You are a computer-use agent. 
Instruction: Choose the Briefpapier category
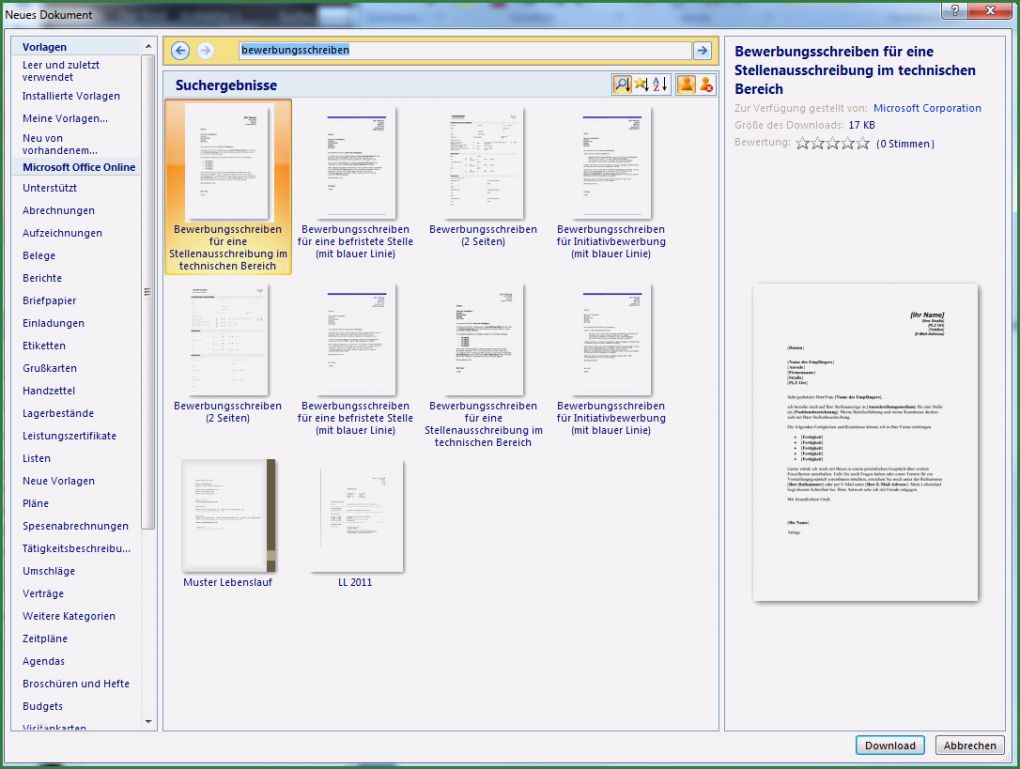click(49, 301)
